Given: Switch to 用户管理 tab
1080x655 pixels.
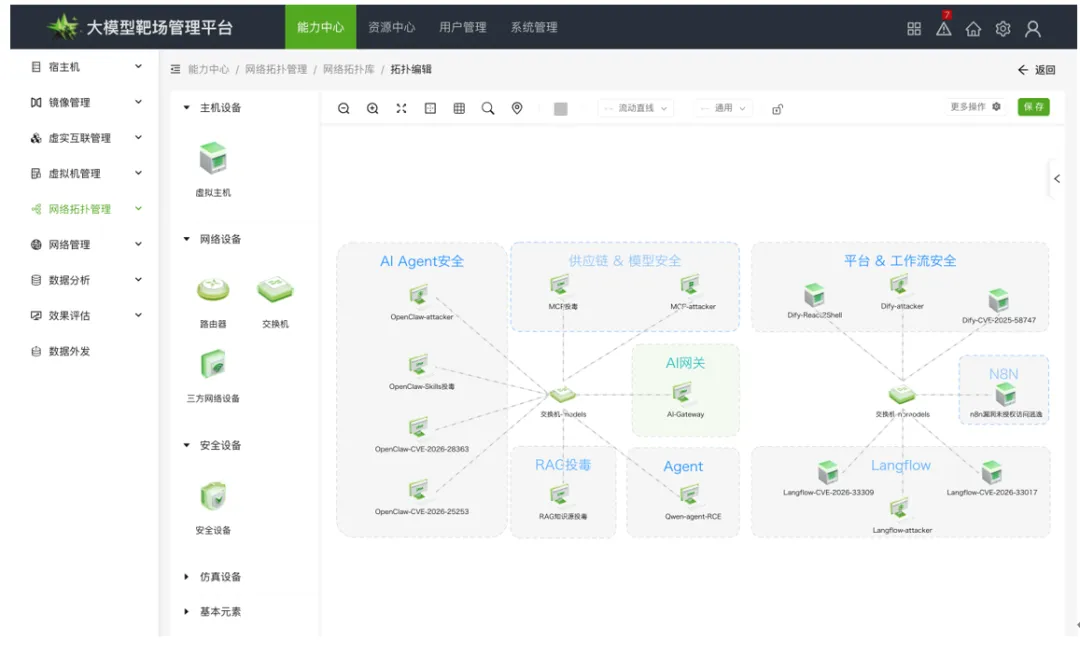Looking at the screenshot, I should pos(463,27).
